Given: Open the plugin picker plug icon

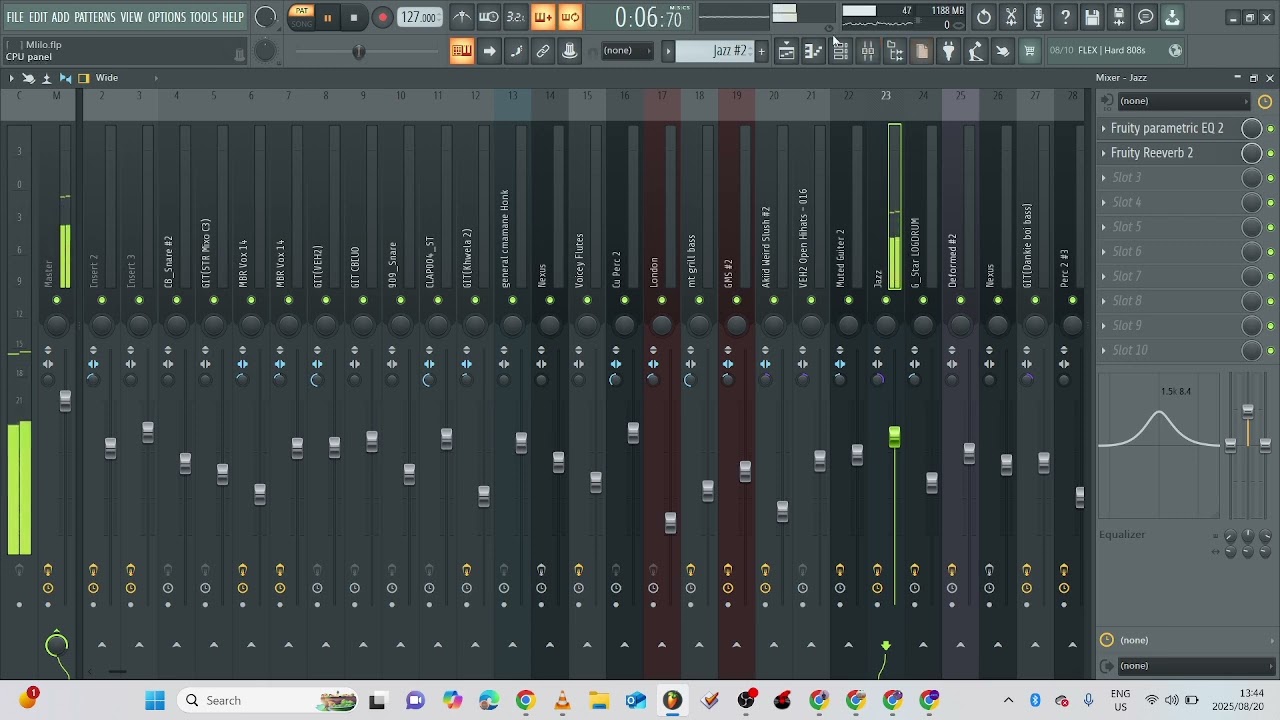Looking at the screenshot, I should 948,51.
